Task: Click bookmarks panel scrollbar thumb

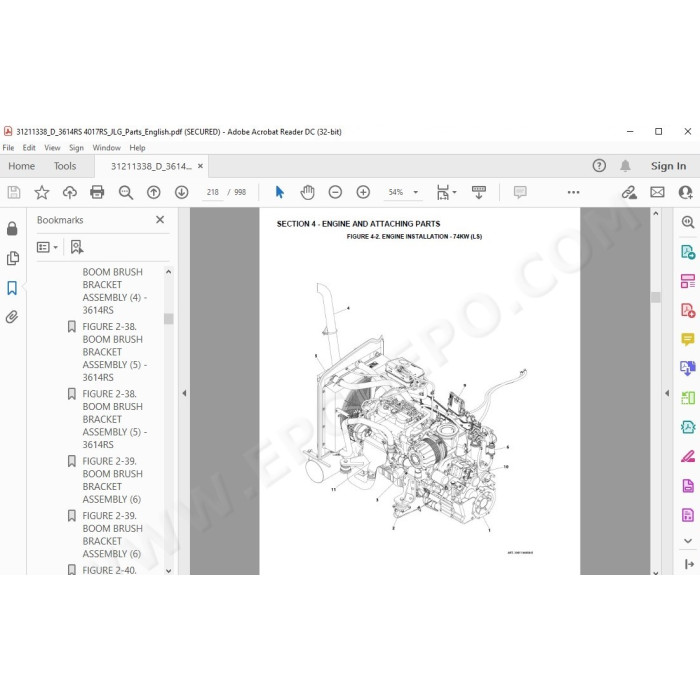Action: pos(168,319)
